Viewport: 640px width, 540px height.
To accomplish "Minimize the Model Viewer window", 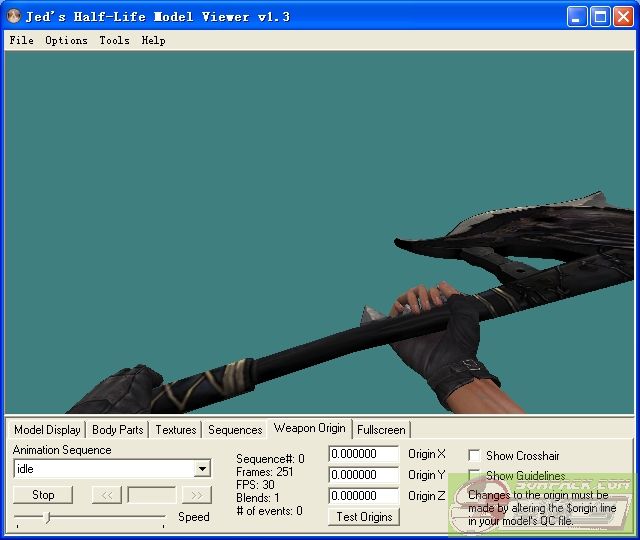I will coord(578,16).
